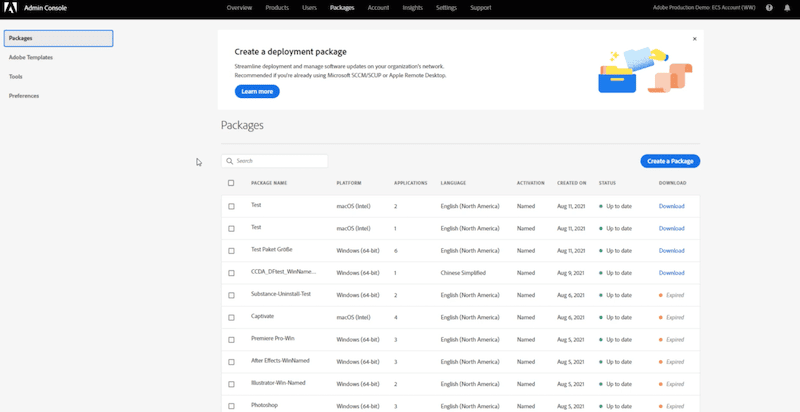800x412 pixels.
Task: Go to the Products tab
Action: 277,8
